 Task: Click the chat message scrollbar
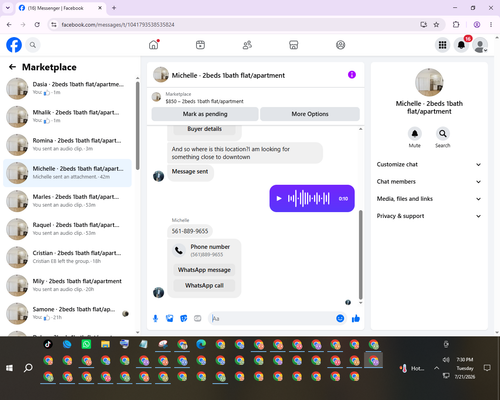(360, 255)
